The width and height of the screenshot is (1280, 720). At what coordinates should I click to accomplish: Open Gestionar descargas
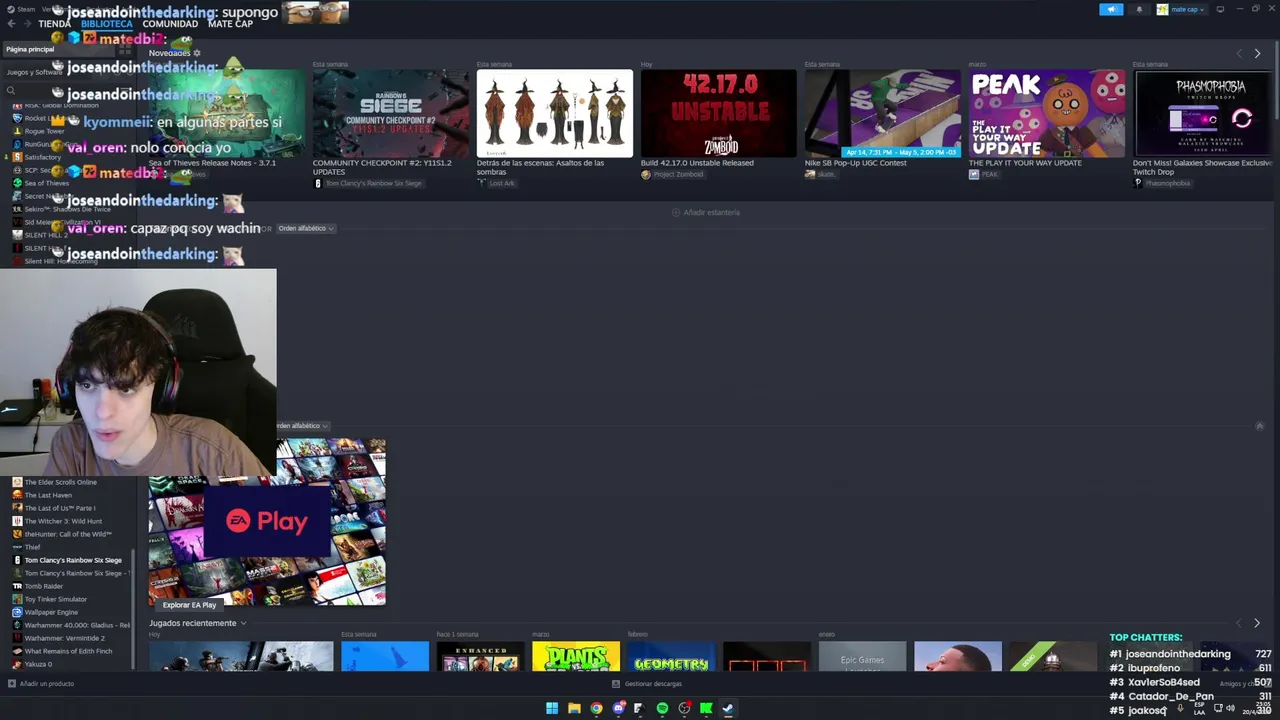click(647, 684)
